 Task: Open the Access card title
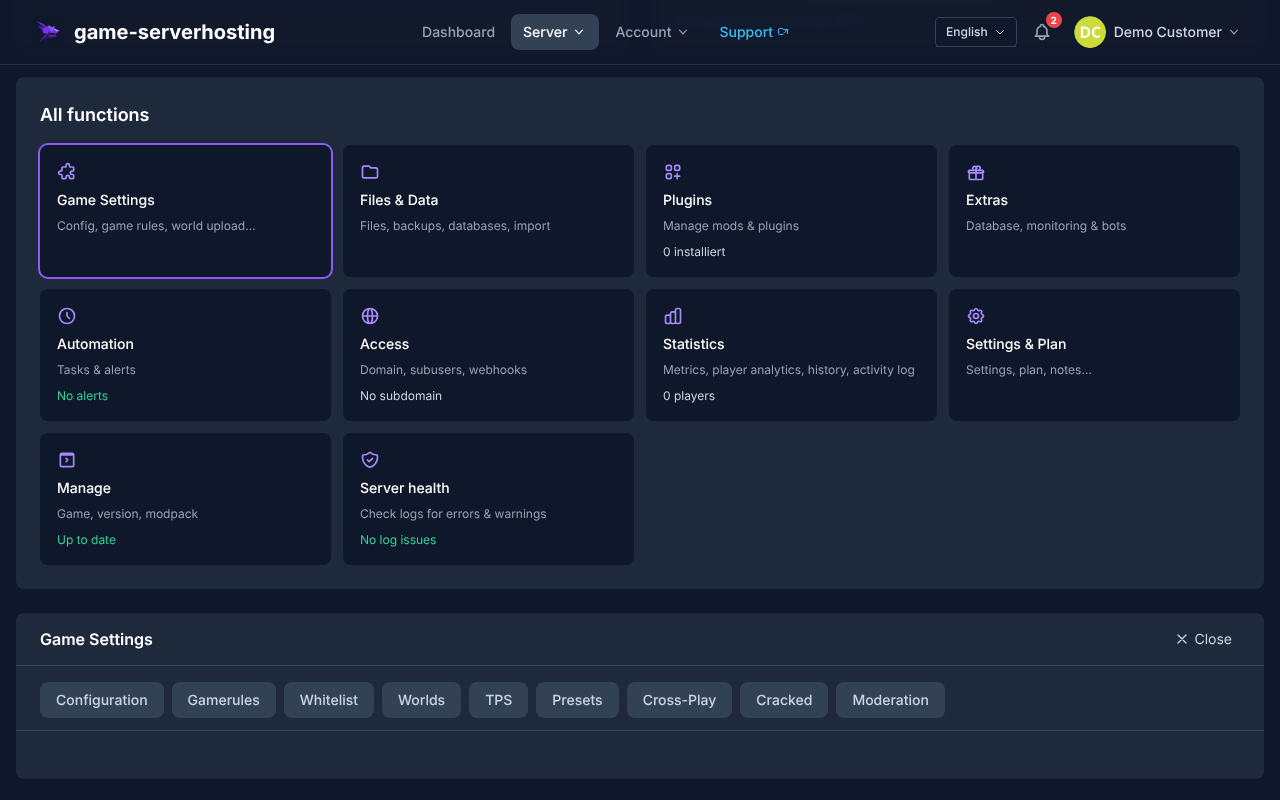click(385, 344)
